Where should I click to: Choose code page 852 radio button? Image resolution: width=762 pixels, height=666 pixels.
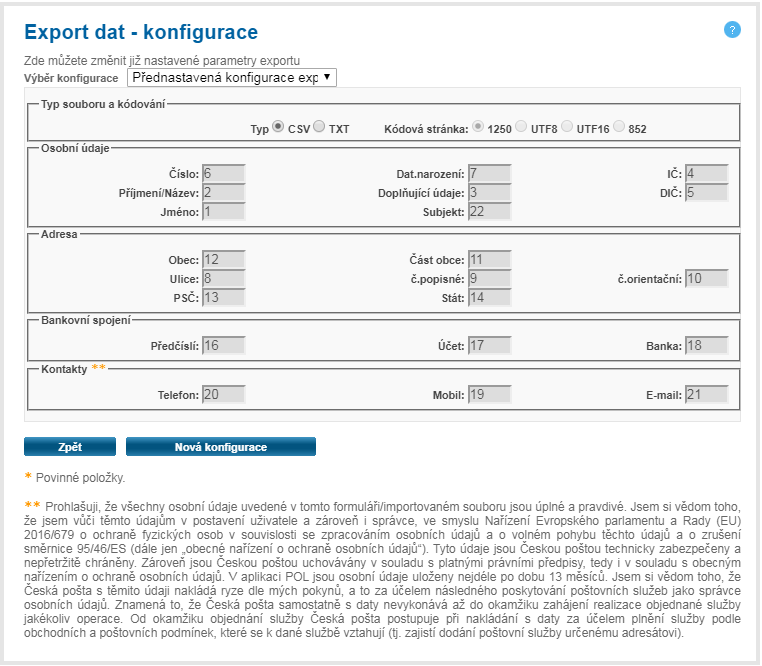point(619,127)
